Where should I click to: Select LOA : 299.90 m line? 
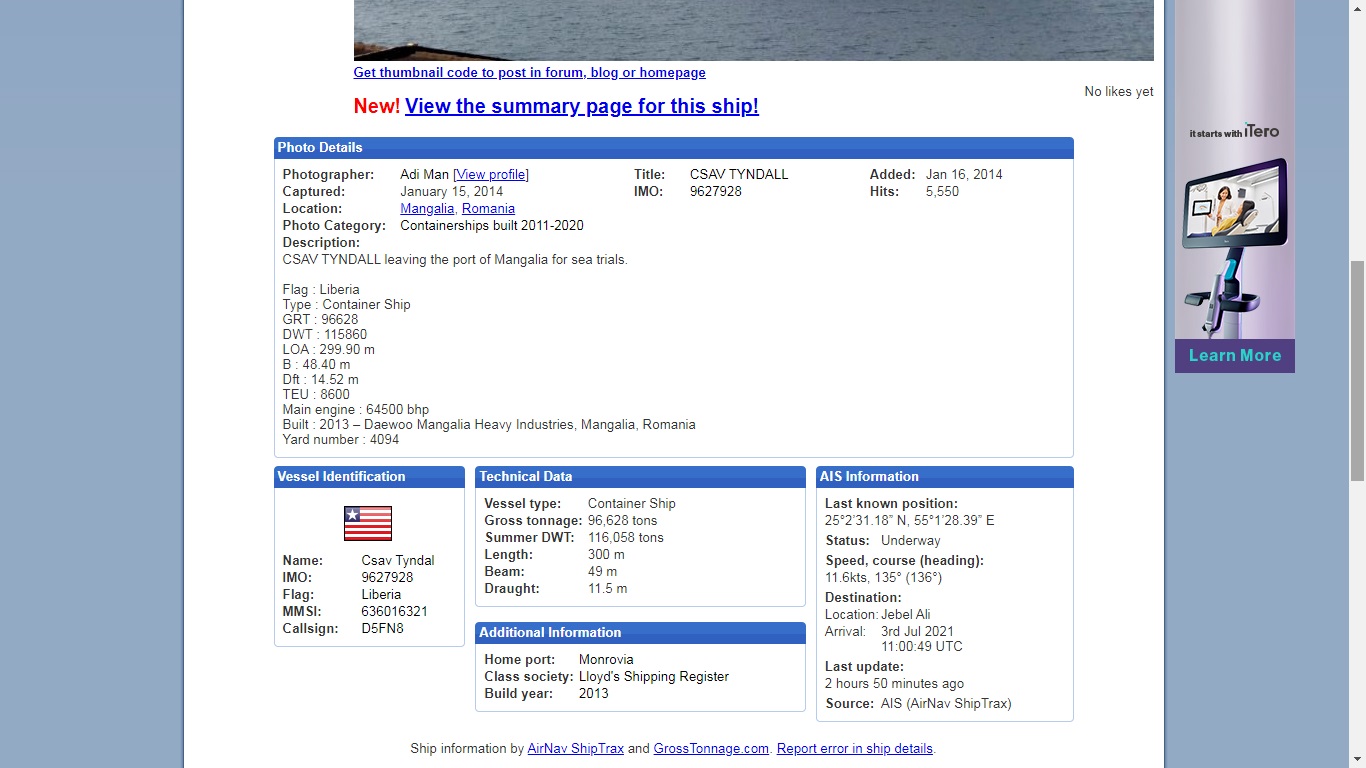pyautogui.click(x=329, y=350)
